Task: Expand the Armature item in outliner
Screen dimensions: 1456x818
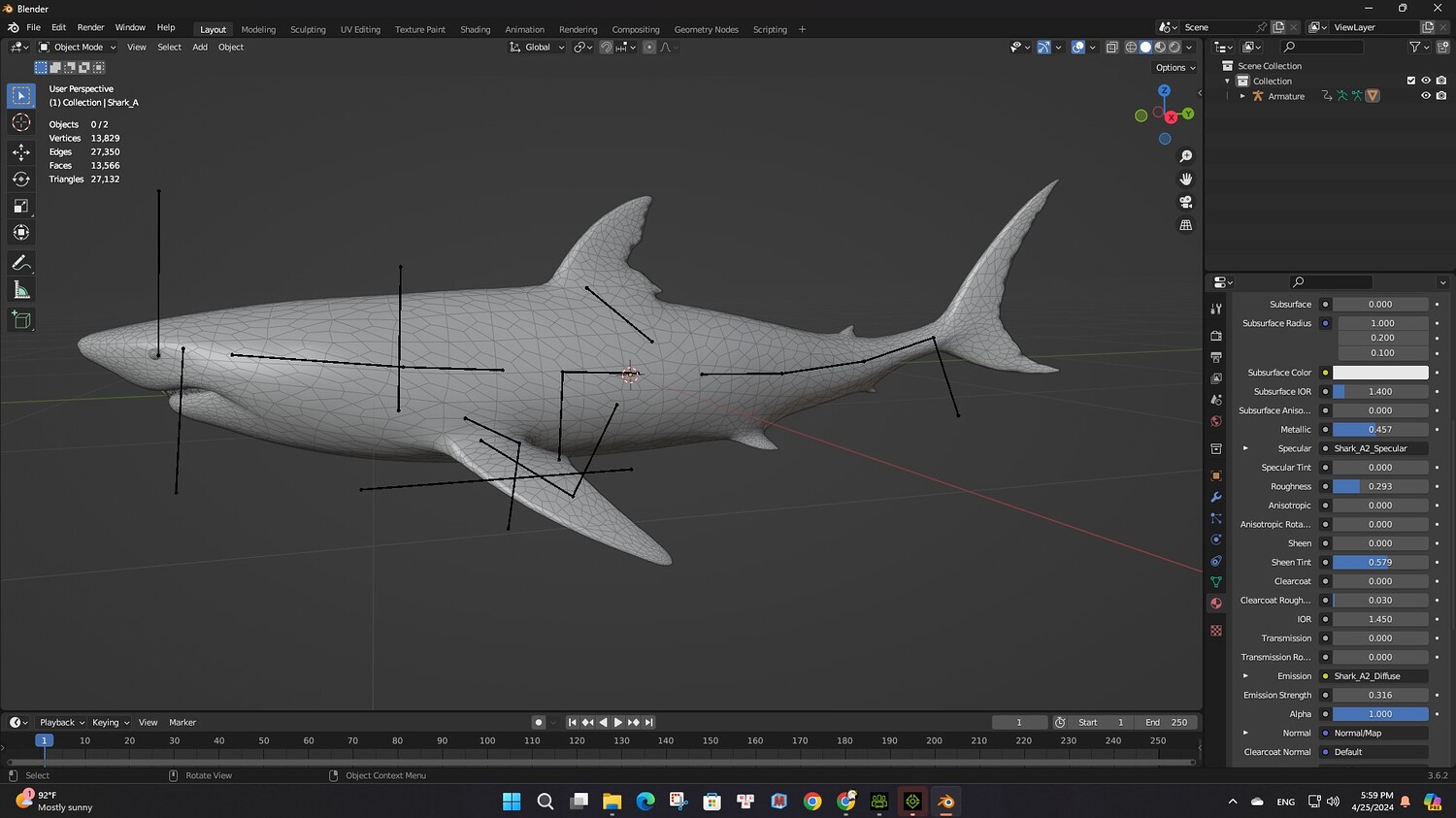Action: tap(1242, 96)
